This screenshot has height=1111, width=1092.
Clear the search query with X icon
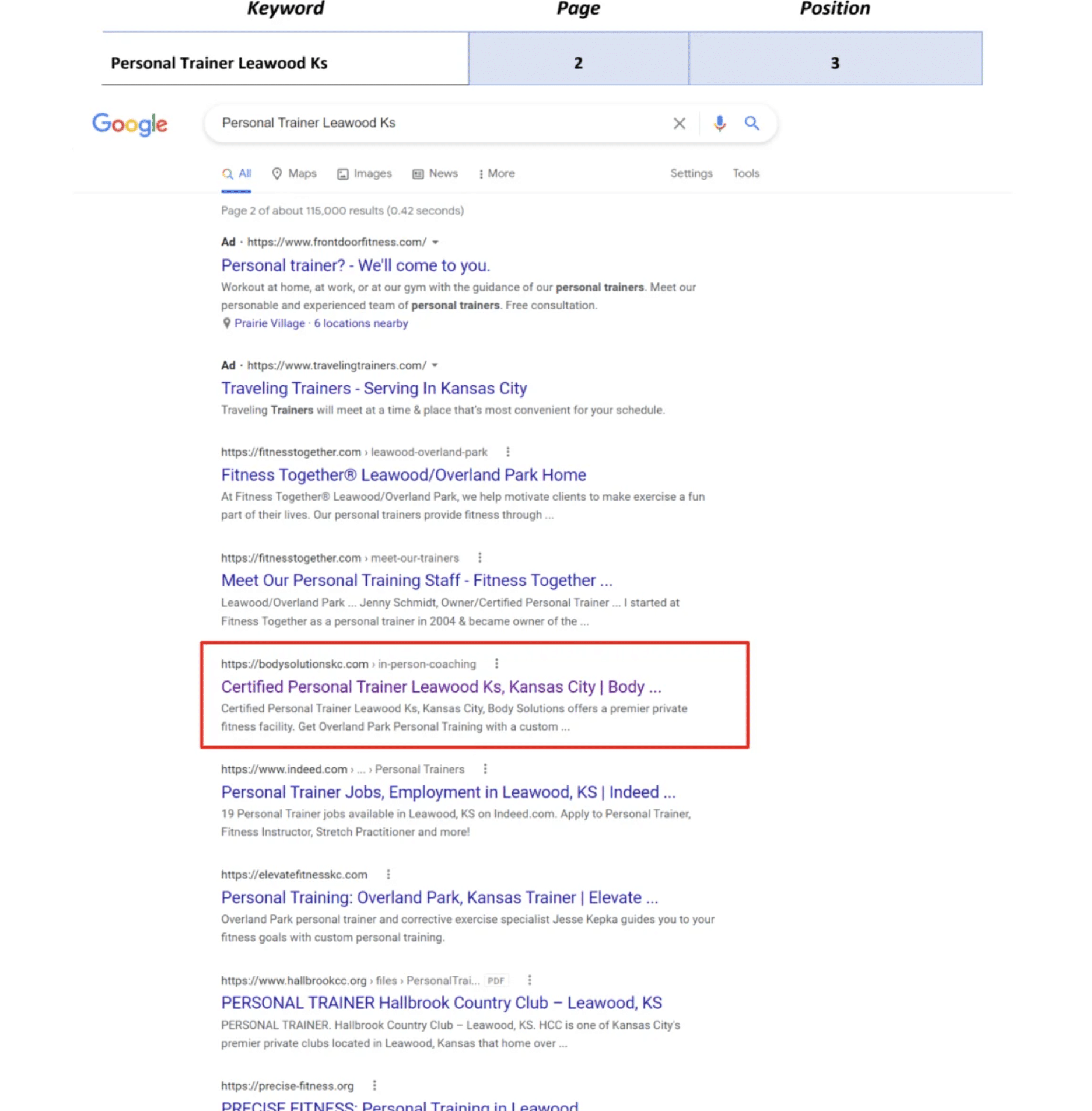point(679,123)
